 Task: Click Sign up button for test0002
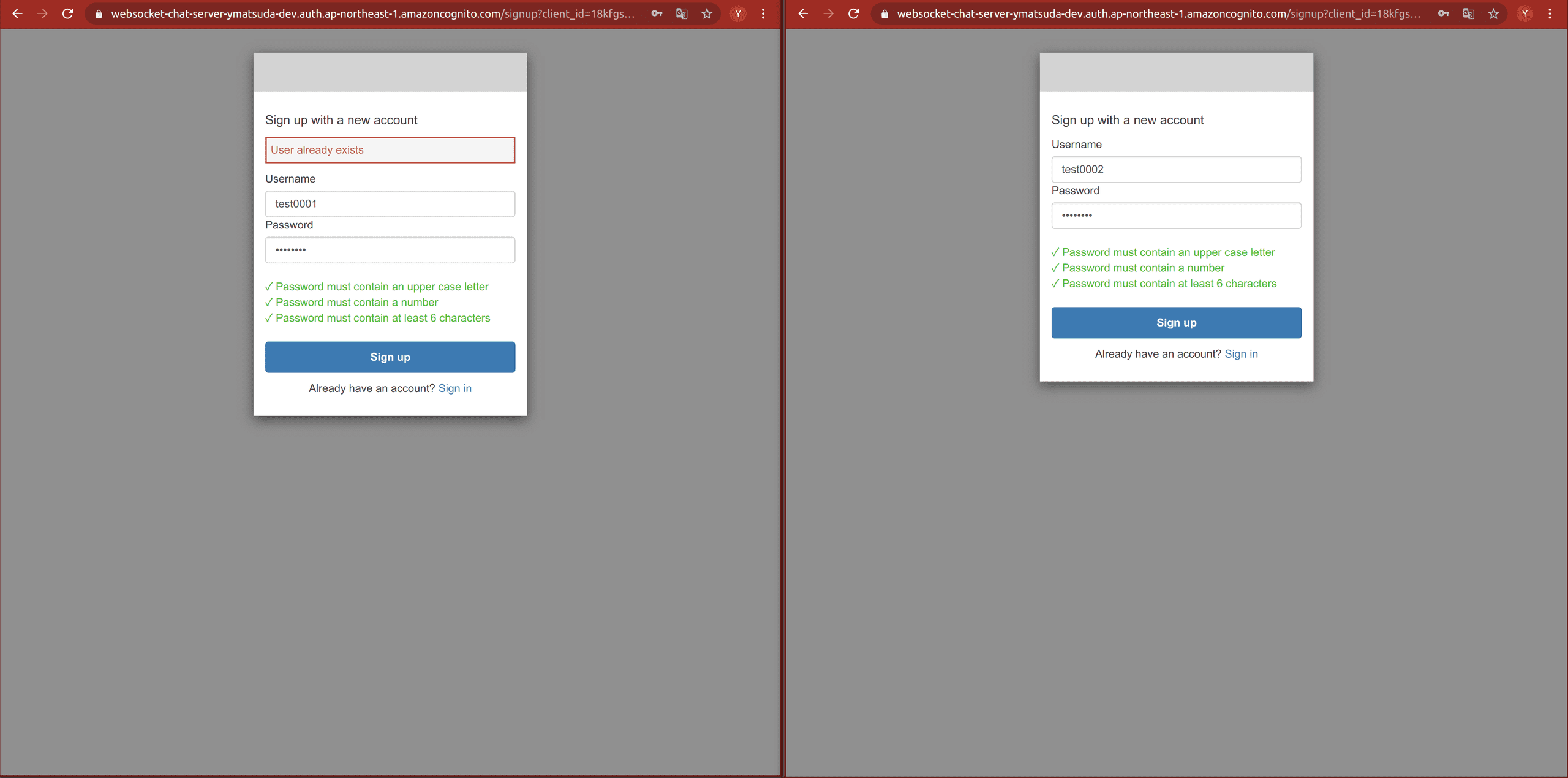tap(1176, 323)
